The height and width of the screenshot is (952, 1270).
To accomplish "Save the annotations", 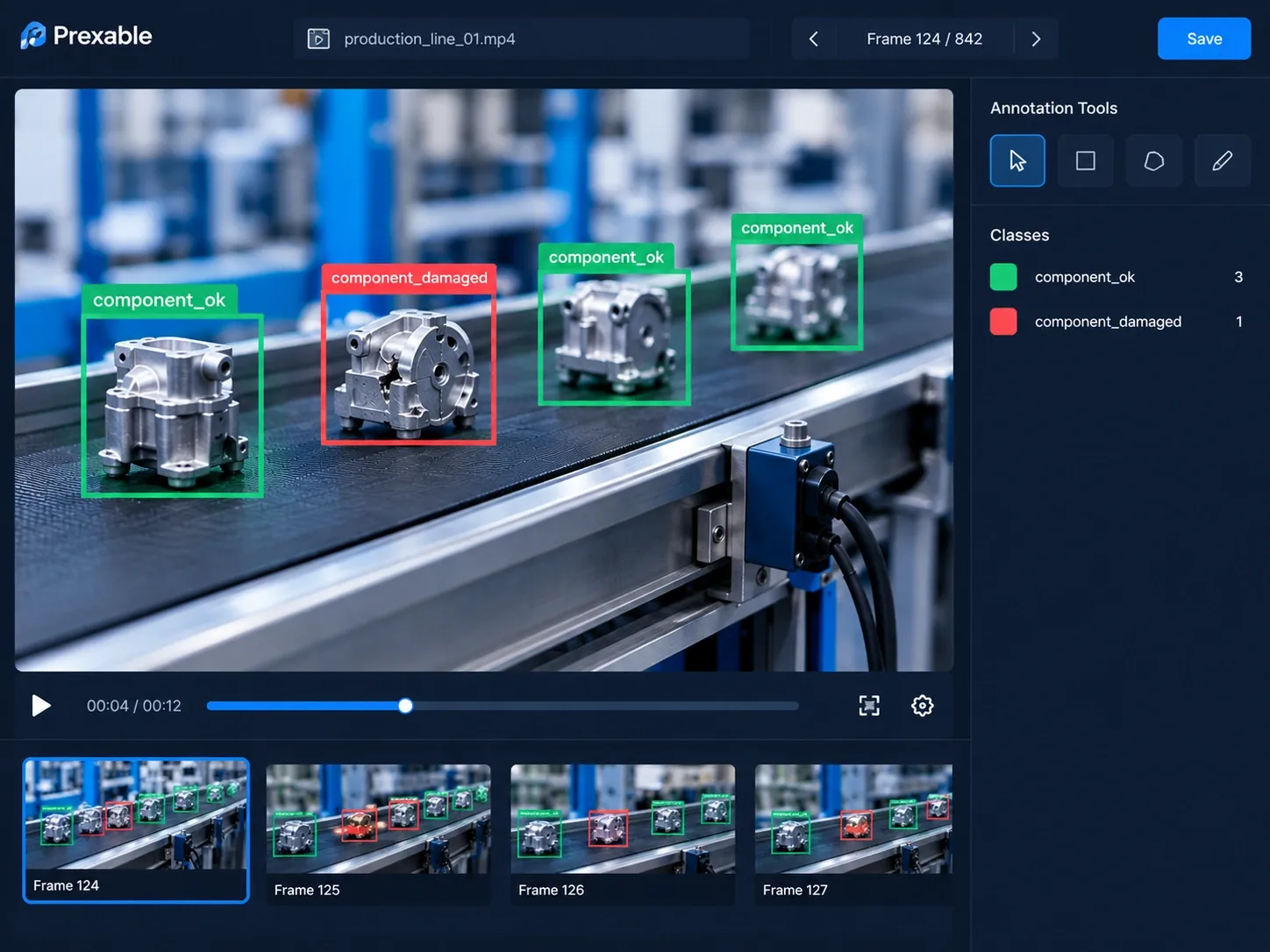I will pyautogui.click(x=1204, y=39).
